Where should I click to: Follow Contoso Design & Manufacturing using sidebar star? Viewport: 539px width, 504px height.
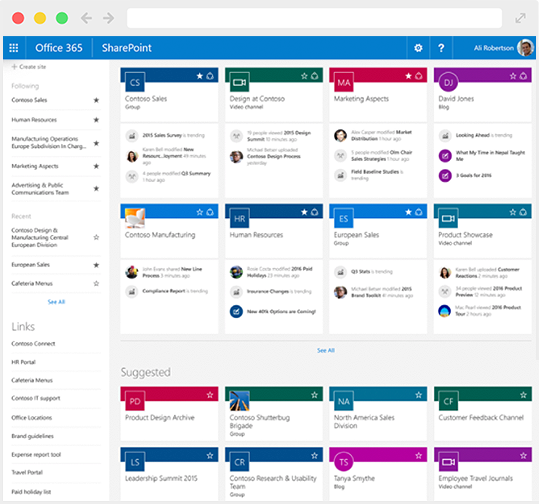(x=96, y=237)
